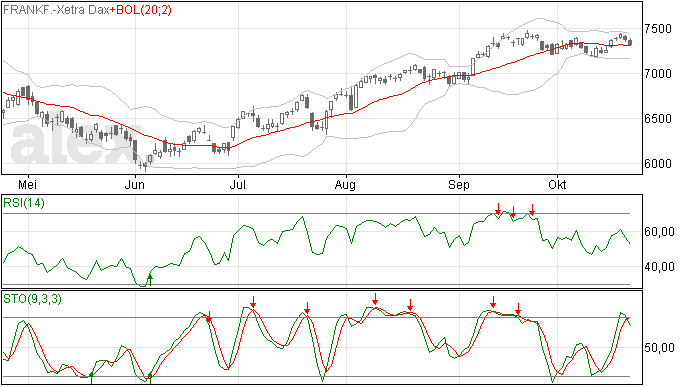Click the Jun month label

[x=135, y=184]
